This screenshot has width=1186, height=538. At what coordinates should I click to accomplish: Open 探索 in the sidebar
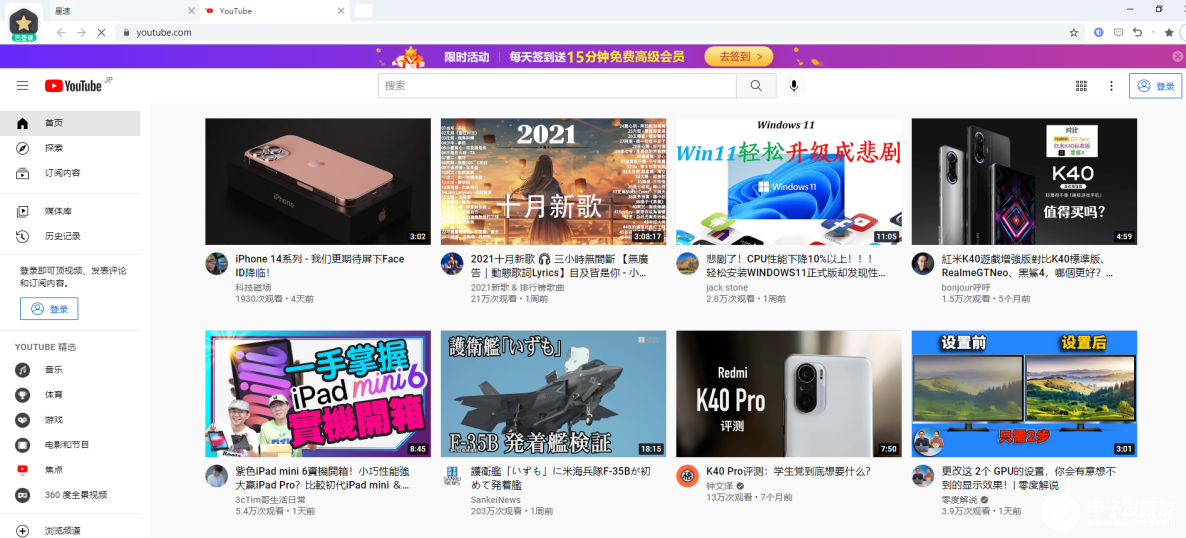coord(70,148)
